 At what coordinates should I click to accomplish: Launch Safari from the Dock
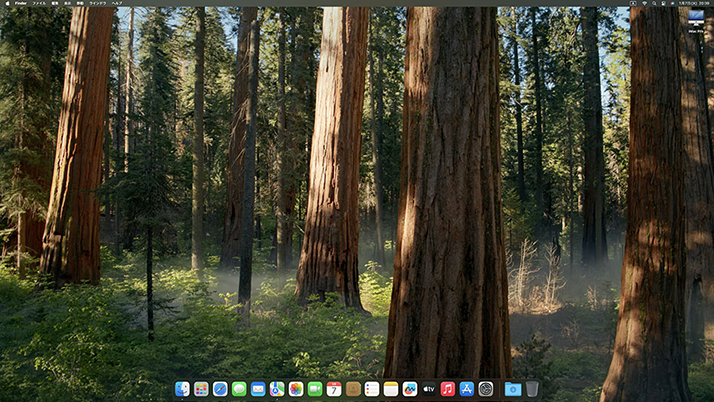[220, 389]
